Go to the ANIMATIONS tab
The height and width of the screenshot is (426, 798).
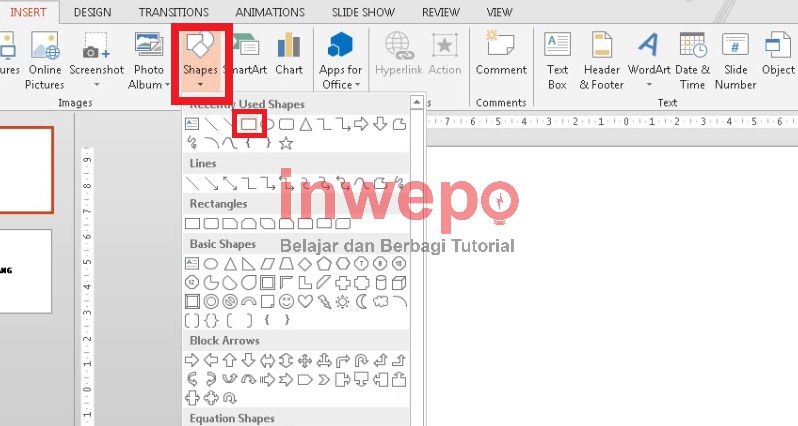(270, 12)
